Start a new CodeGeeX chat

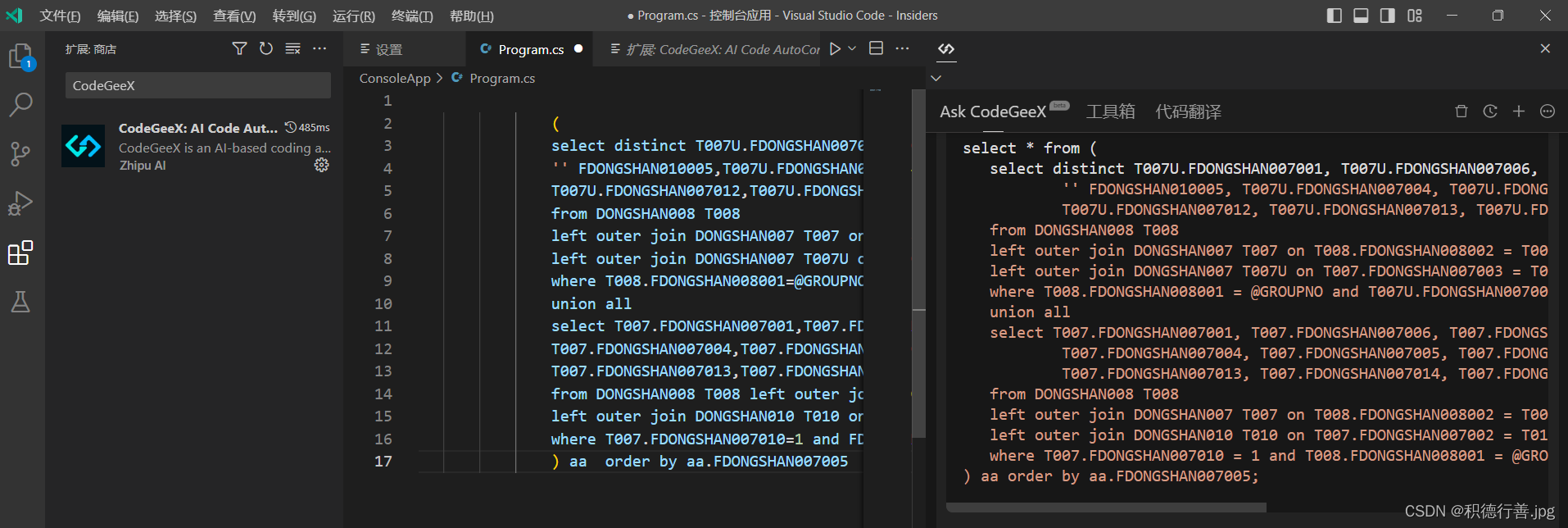tap(1519, 112)
